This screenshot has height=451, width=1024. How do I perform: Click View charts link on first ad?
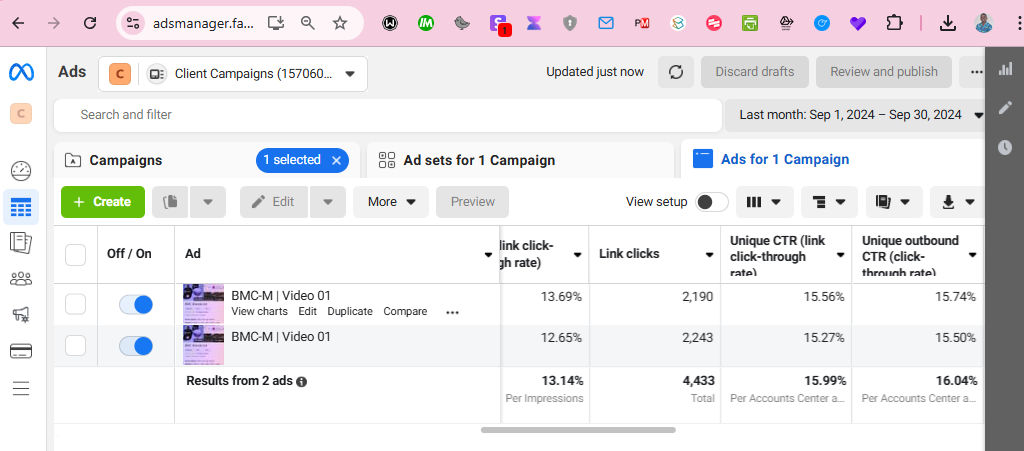click(x=259, y=311)
